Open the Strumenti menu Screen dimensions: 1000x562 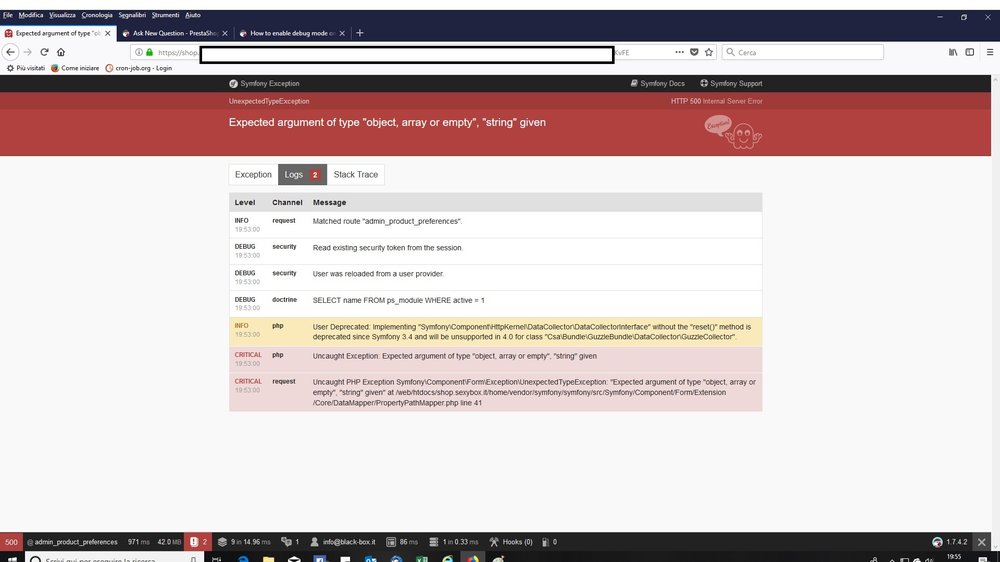[x=165, y=15]
